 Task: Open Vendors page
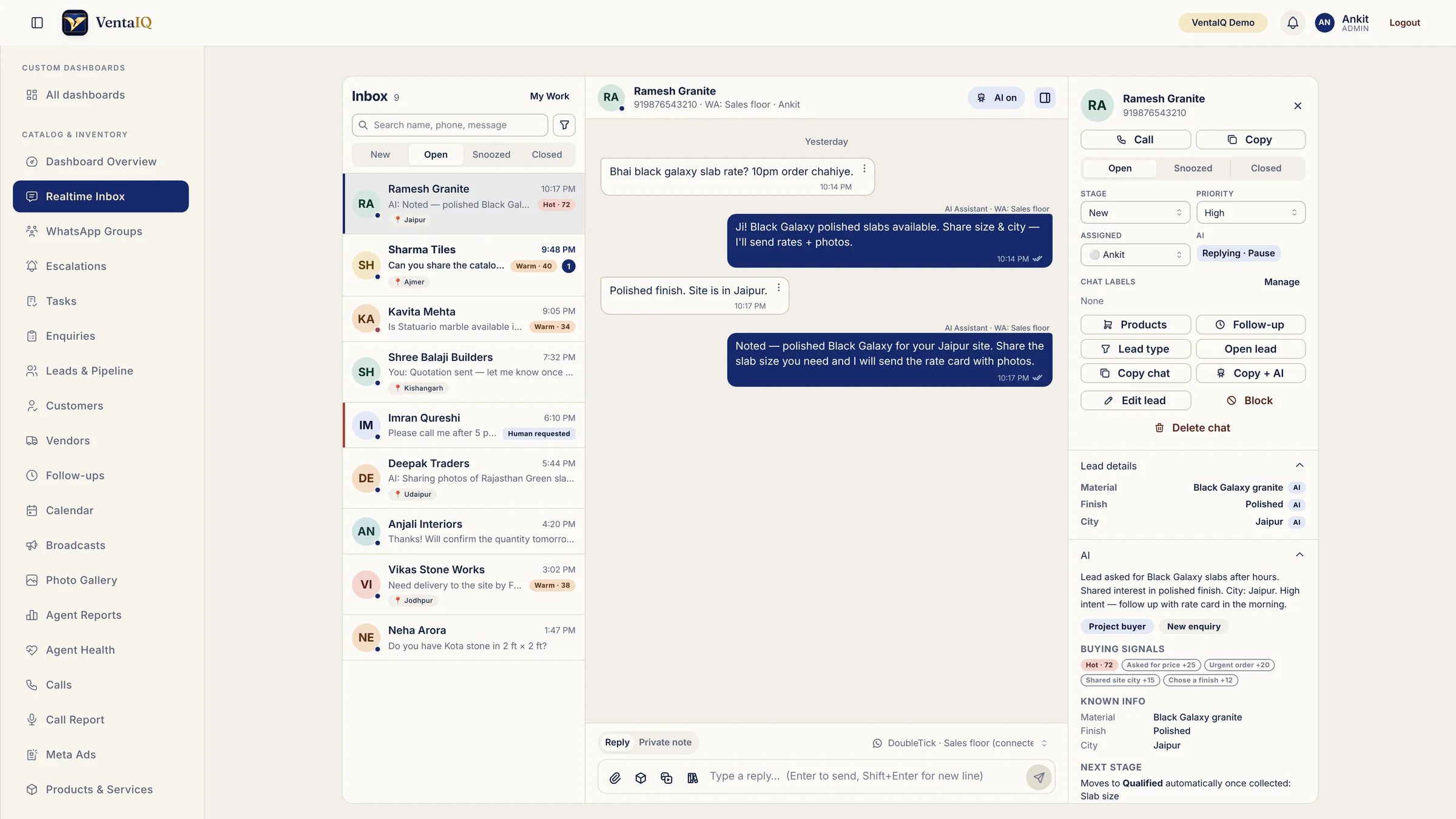point(101,440)
